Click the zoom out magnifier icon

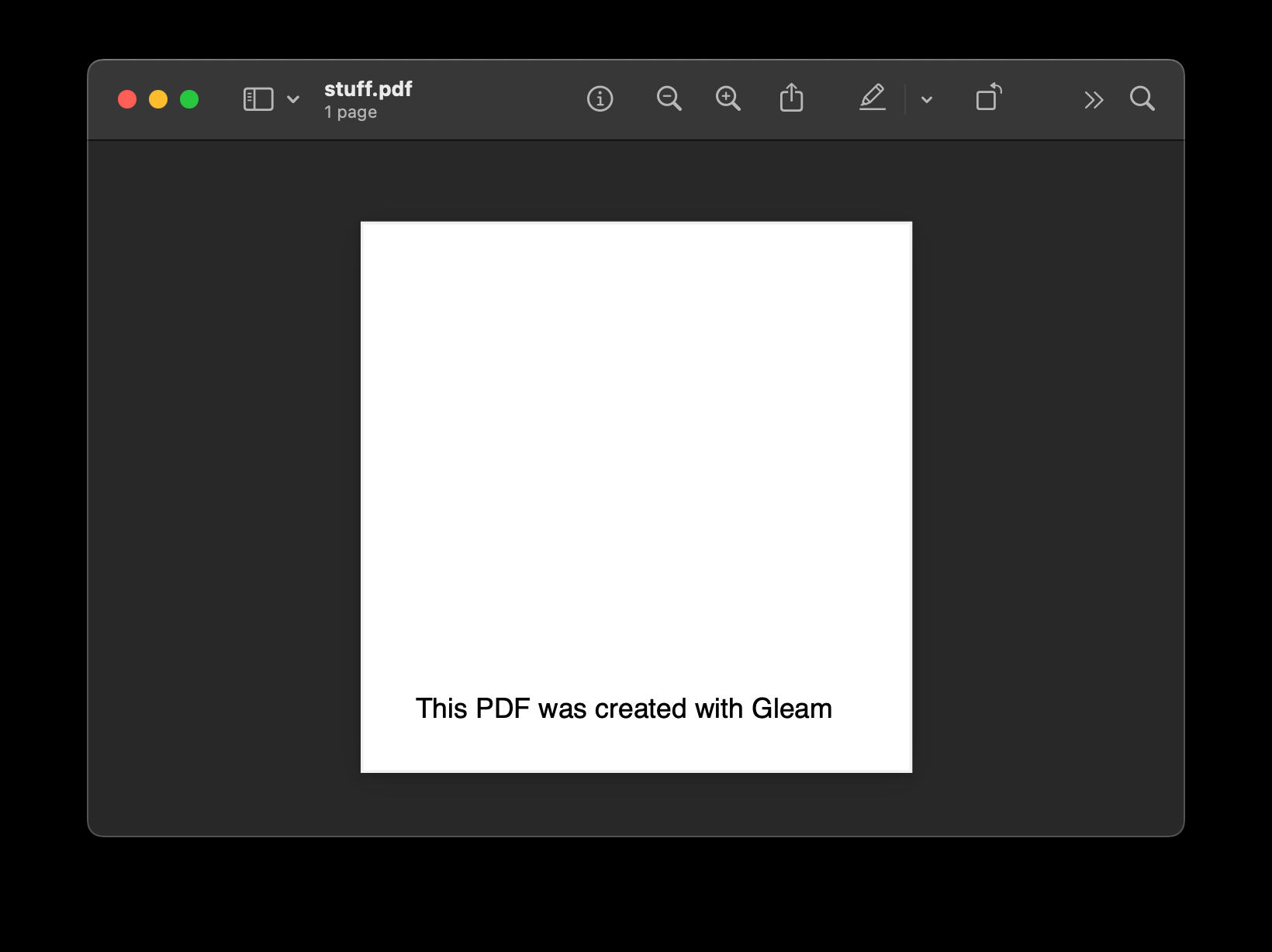point(669,99)
